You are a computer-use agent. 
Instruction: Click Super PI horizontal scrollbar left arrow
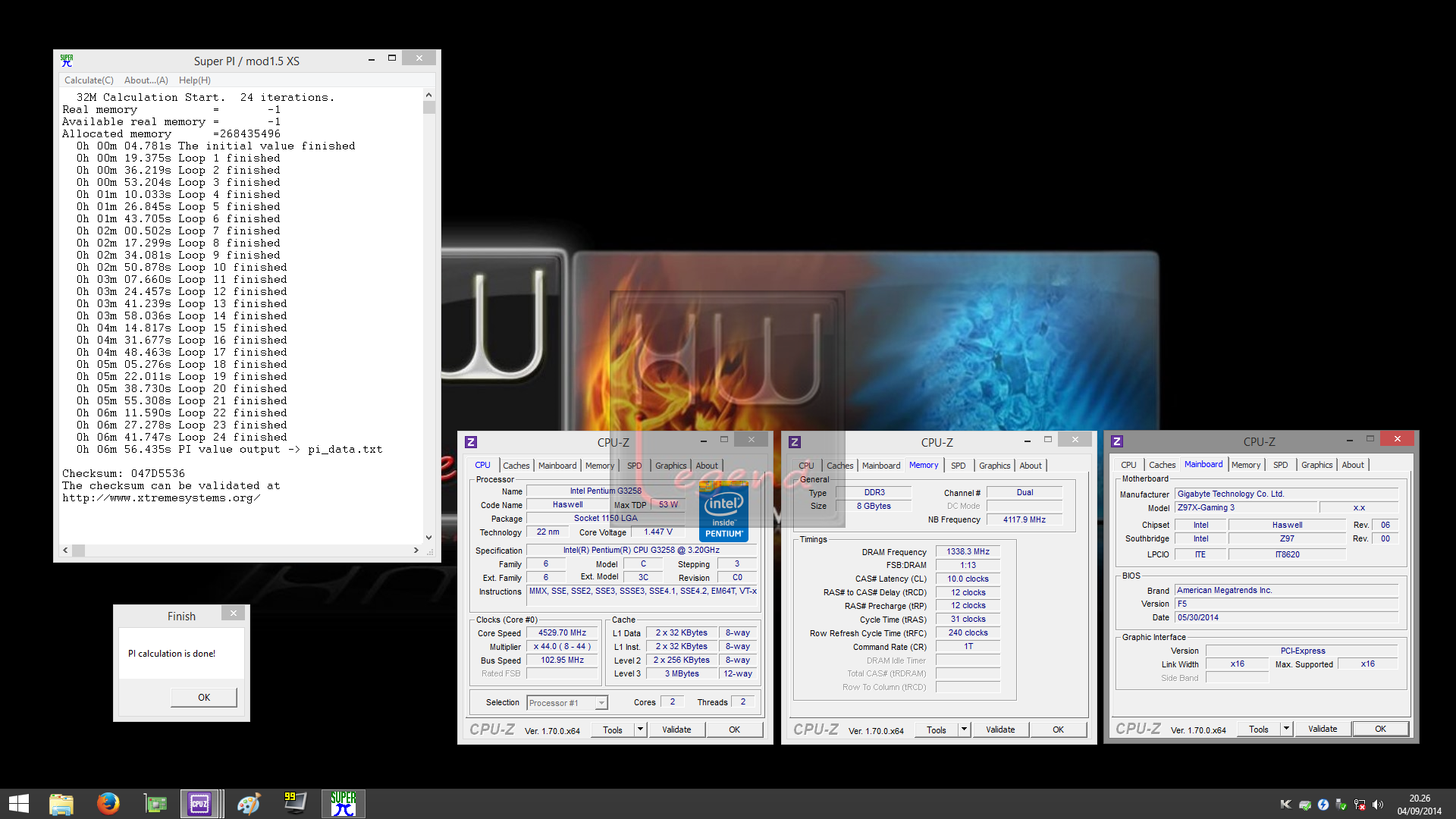tap(65, 551)
